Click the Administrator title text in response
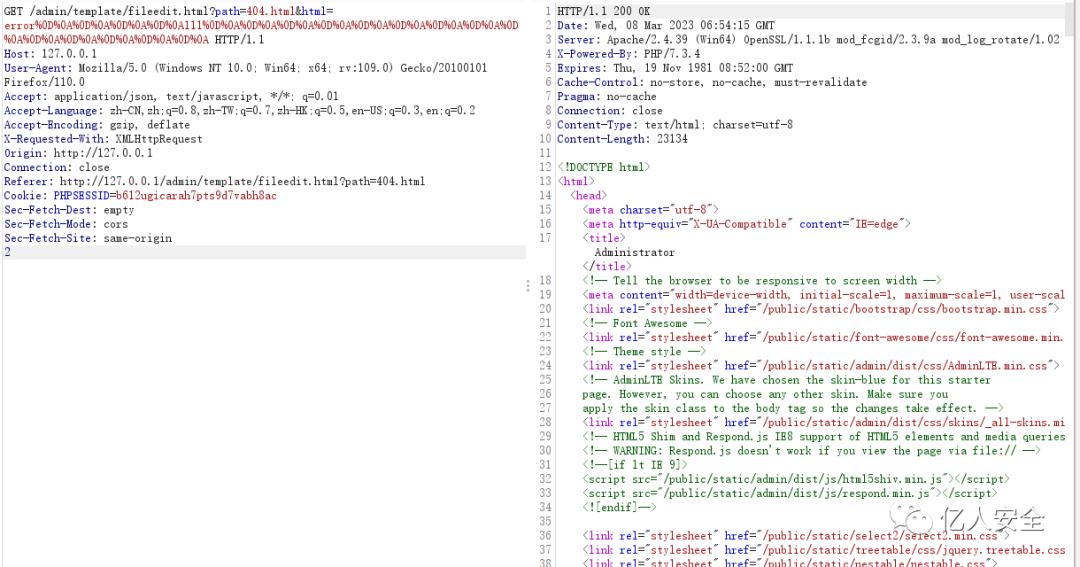1080x567 pixels. point(635,252)
